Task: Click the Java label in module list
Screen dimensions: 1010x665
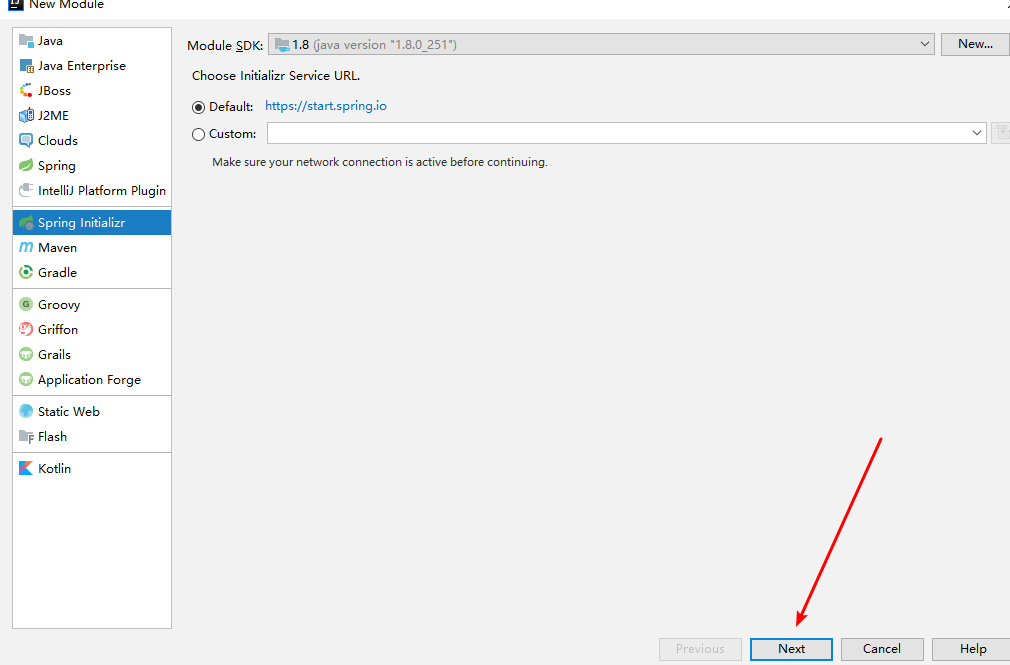Action: (x=50, y=41)
